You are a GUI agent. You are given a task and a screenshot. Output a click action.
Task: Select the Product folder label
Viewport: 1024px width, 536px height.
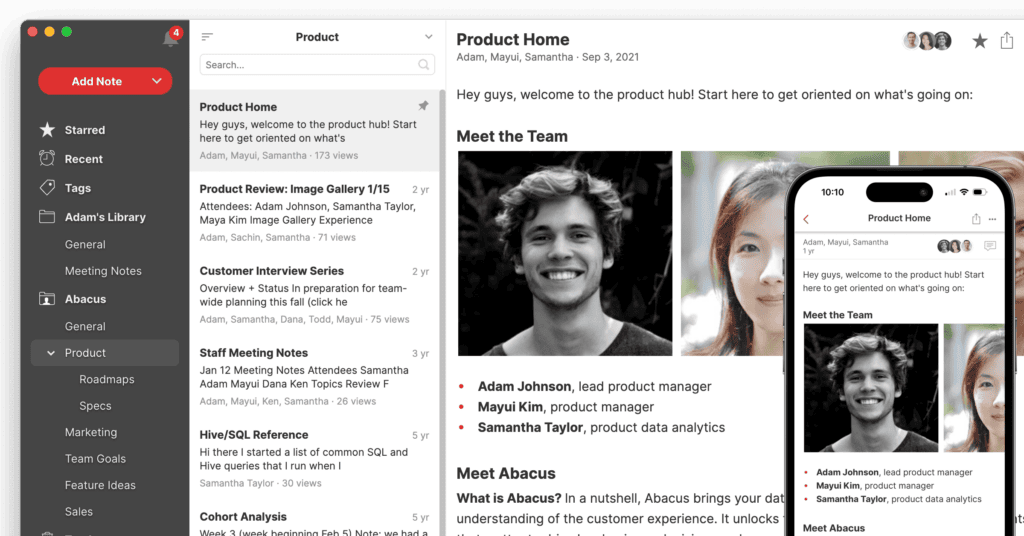click(x=85, y=353)
